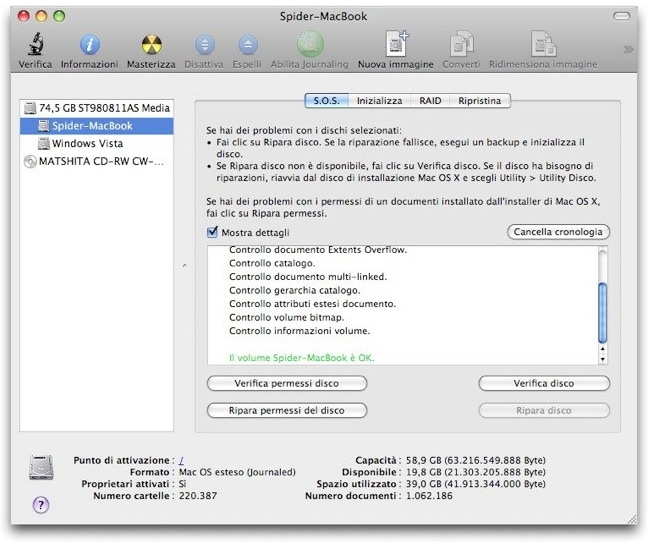Click the Numero cartelle value 220.387
Viewport: 648px width, 548px height.
[198, 496]
